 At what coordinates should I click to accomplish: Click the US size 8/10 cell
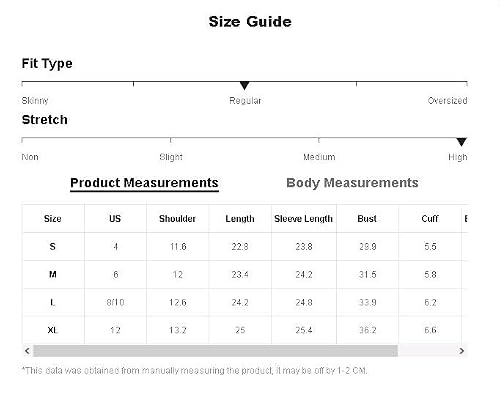[x=115, y=302]
